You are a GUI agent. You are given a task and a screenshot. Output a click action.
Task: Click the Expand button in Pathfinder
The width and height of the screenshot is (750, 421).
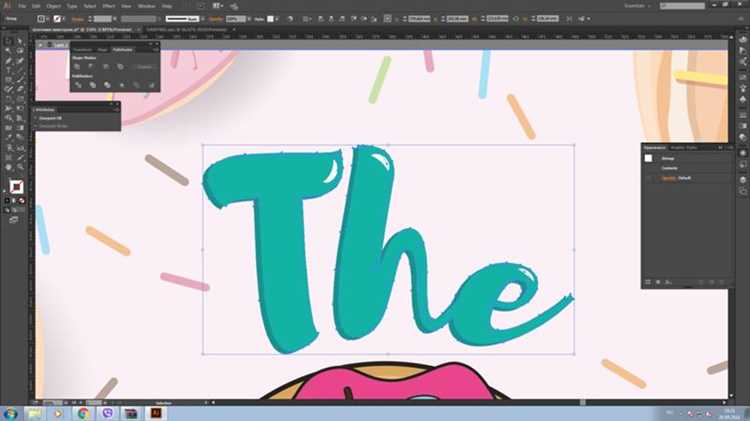144,67
